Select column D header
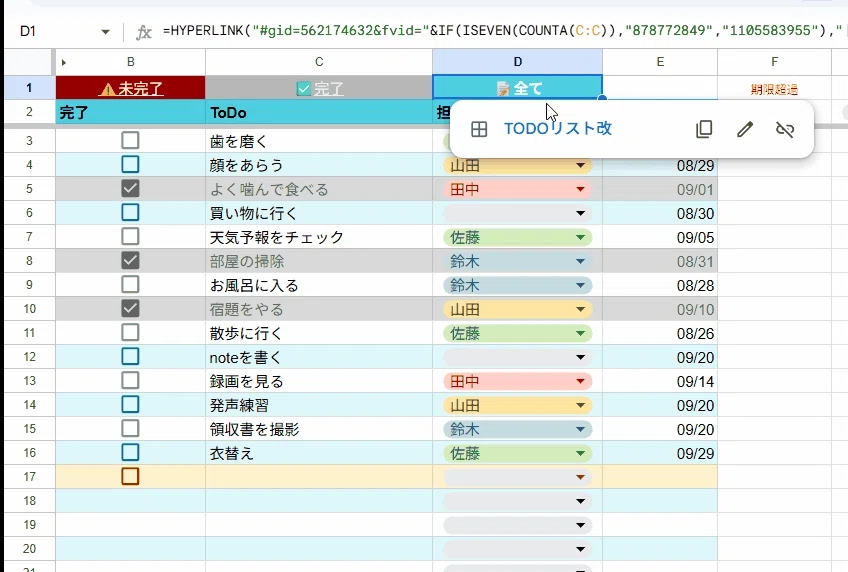848x572 pixels. (x=518, y=62)
